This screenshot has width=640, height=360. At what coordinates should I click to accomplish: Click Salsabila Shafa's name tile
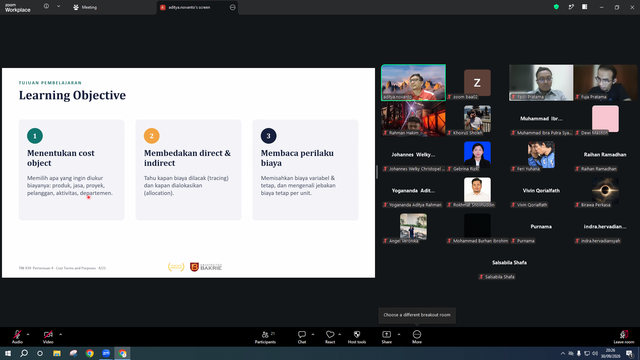pos(509,262)
